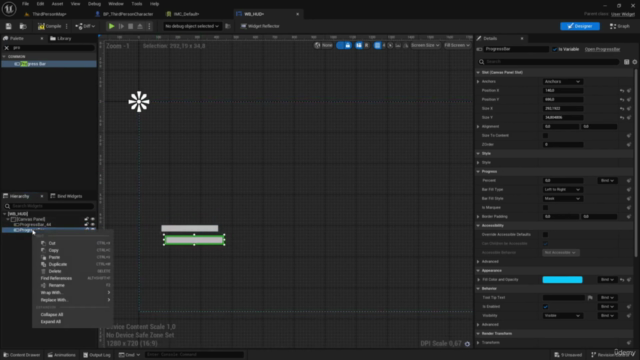
Task: Click the Unreal Engine logo icon
Action: [x=9, y=8]
